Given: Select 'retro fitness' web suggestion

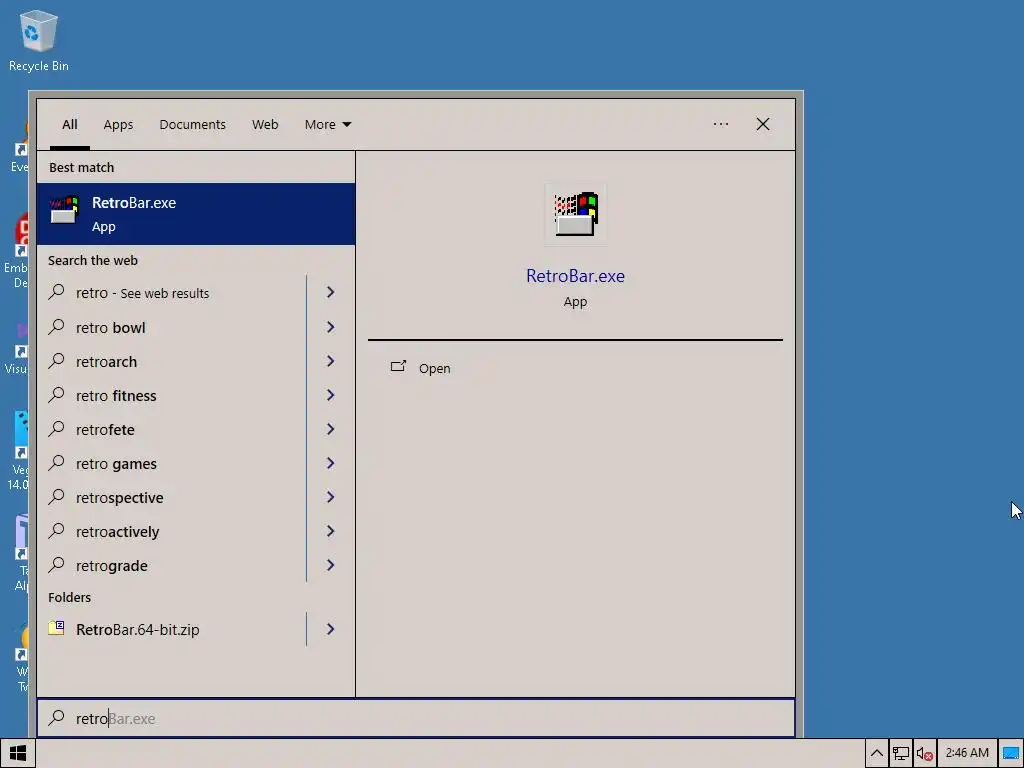Looking at the screenshot, I should tap(172, 394).
